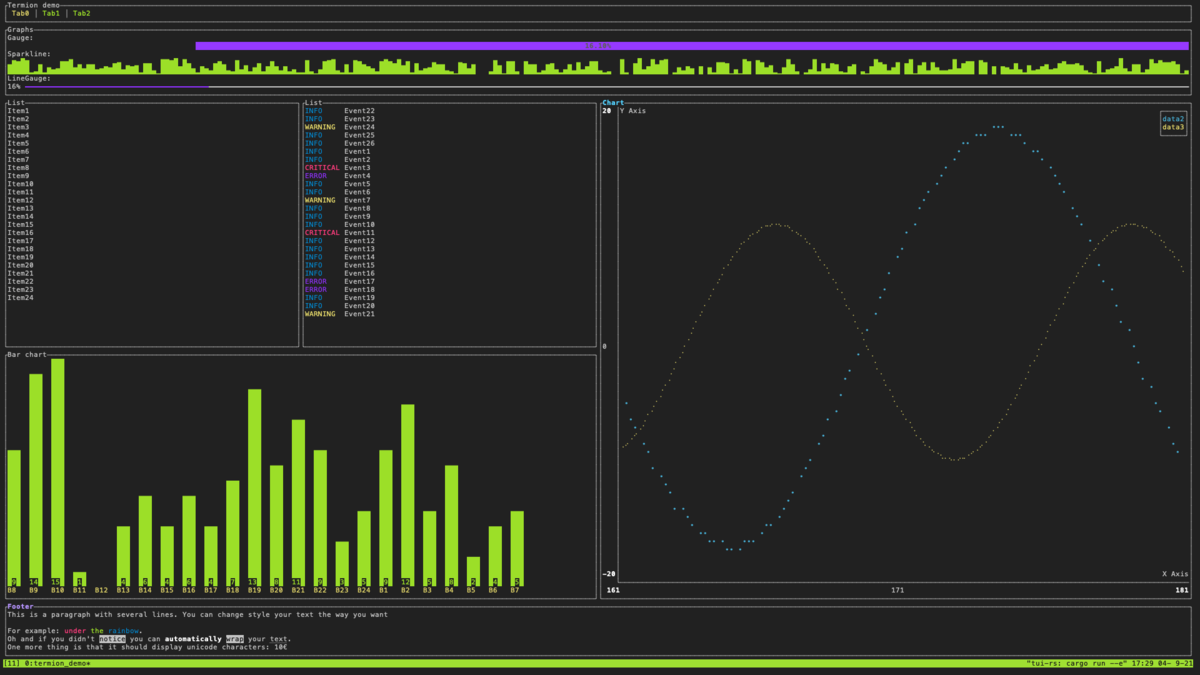Click the highlighted wrap text
1200x675 pixels.
click(236, 638)
